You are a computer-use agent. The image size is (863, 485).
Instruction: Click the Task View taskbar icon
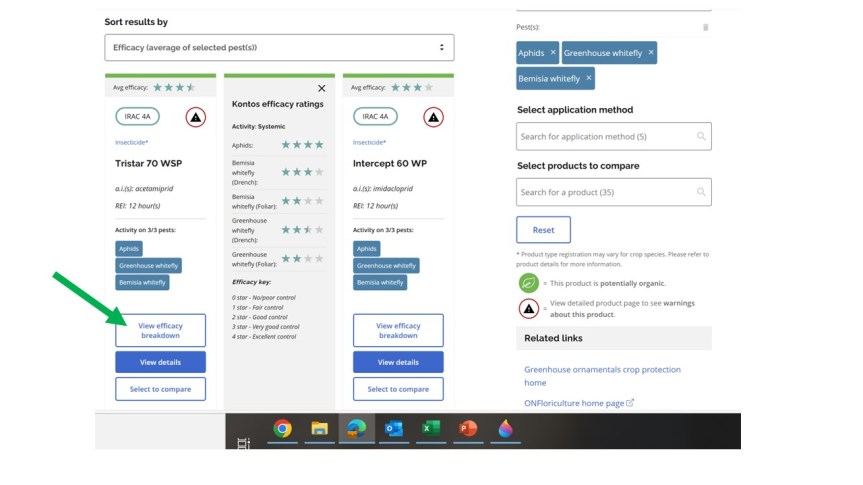coord(243,443)
